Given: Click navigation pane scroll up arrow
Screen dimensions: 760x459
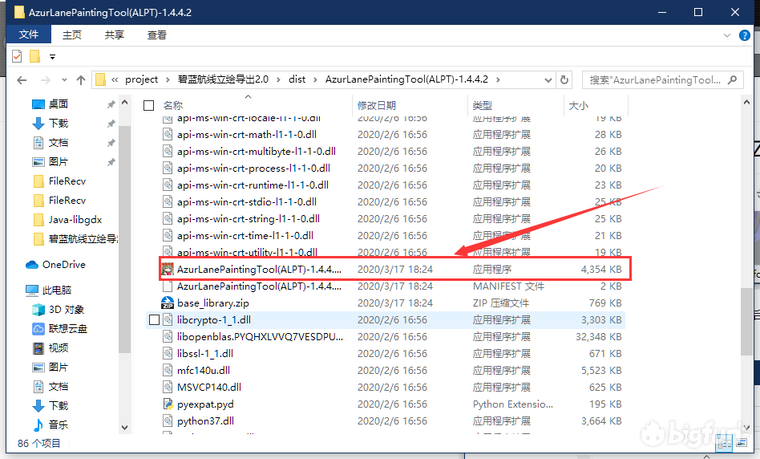Looking at the screenshot, I should (x=125, y=102).
